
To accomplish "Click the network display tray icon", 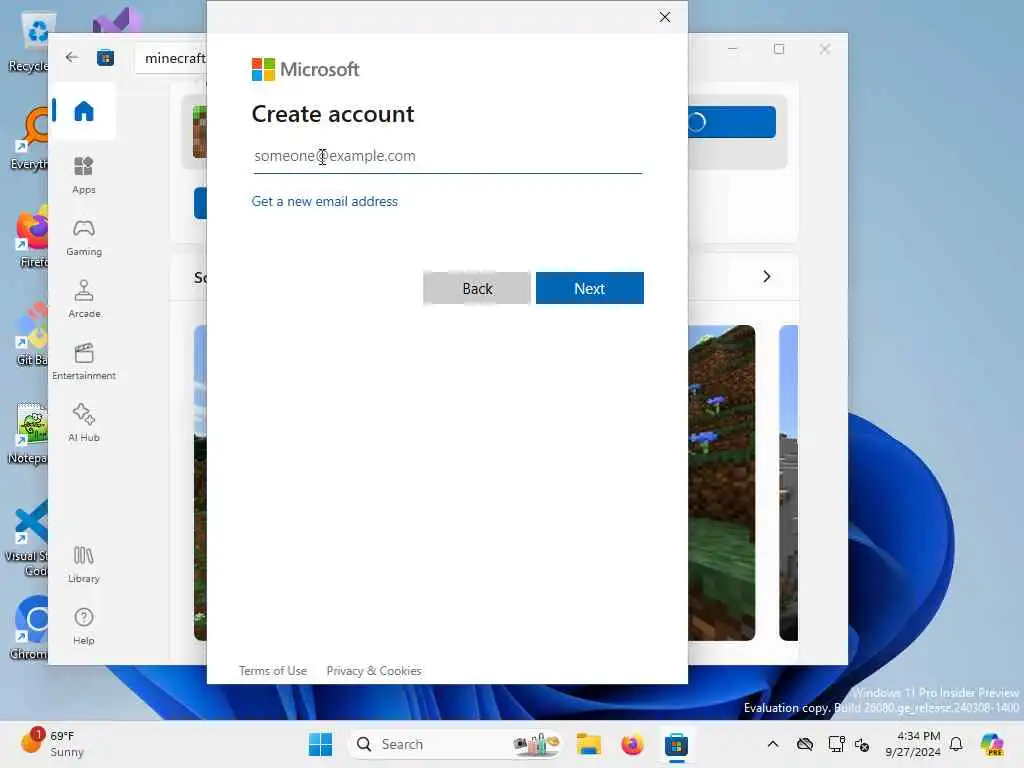I will (x=837, y=744).
